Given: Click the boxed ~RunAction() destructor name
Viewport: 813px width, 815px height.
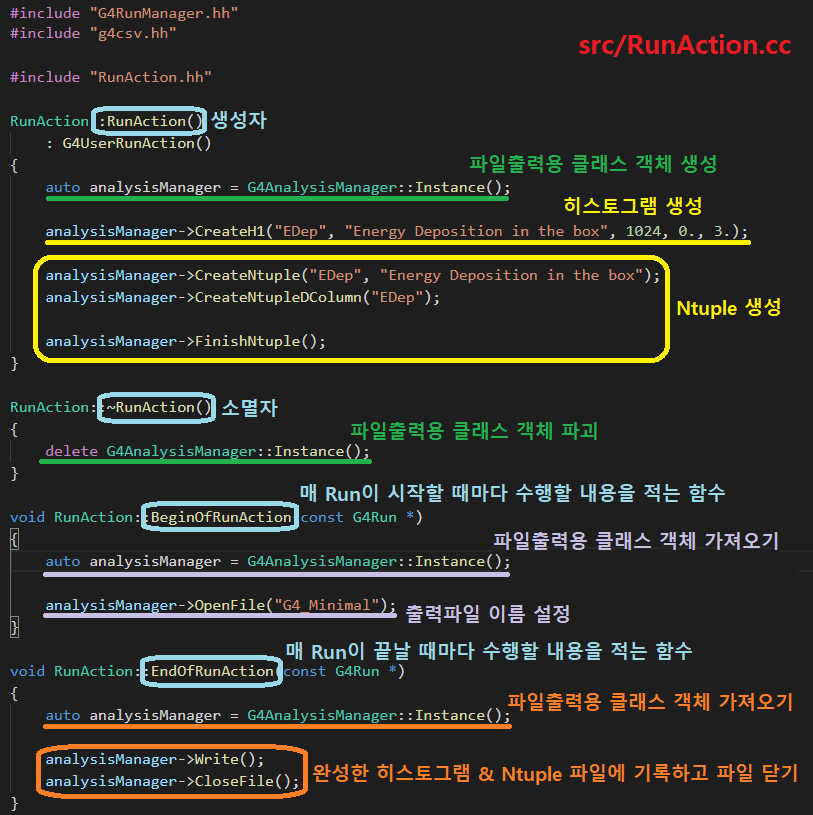Looking at the screenshot, I should [159, 407].
